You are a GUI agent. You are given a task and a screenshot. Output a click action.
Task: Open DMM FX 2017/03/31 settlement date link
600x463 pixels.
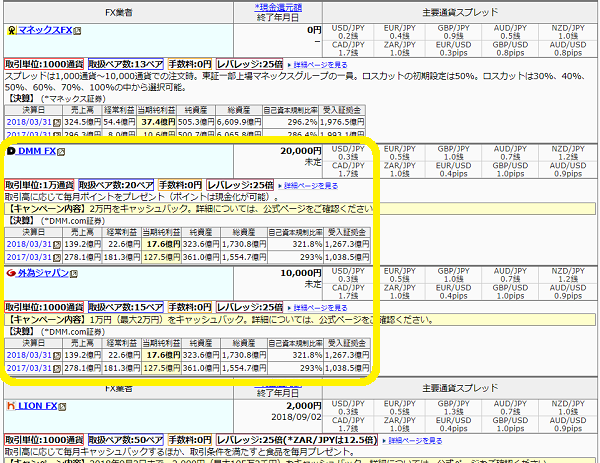click(29, 257)
